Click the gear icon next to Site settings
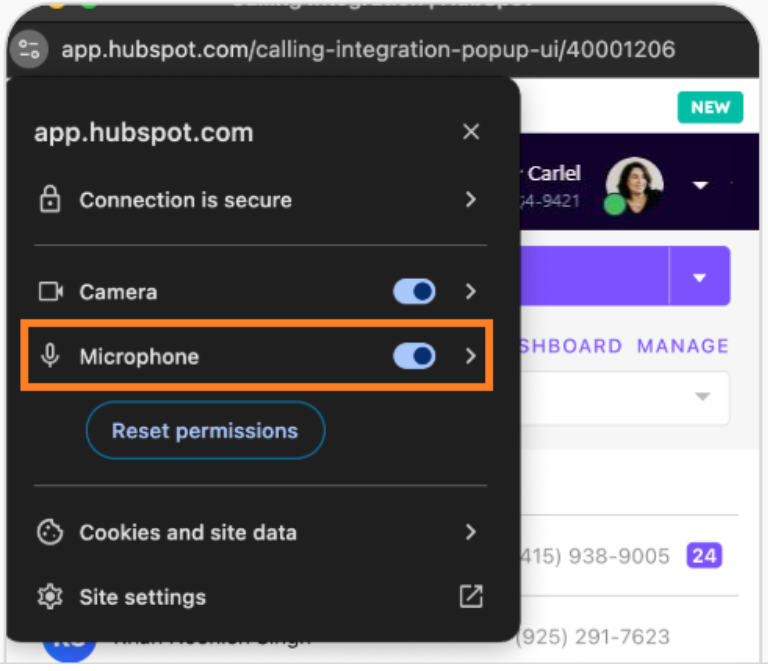The width and height of the screenshot is (768, 671). point(50,597)
